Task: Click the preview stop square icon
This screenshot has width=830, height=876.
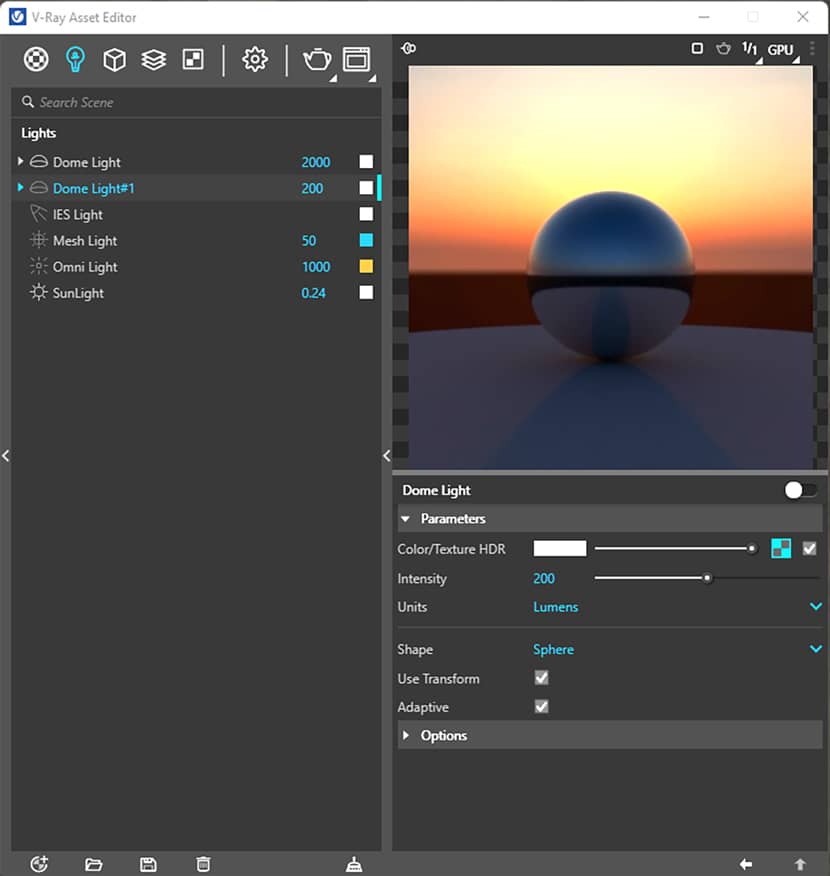Action: click(697, 49)
